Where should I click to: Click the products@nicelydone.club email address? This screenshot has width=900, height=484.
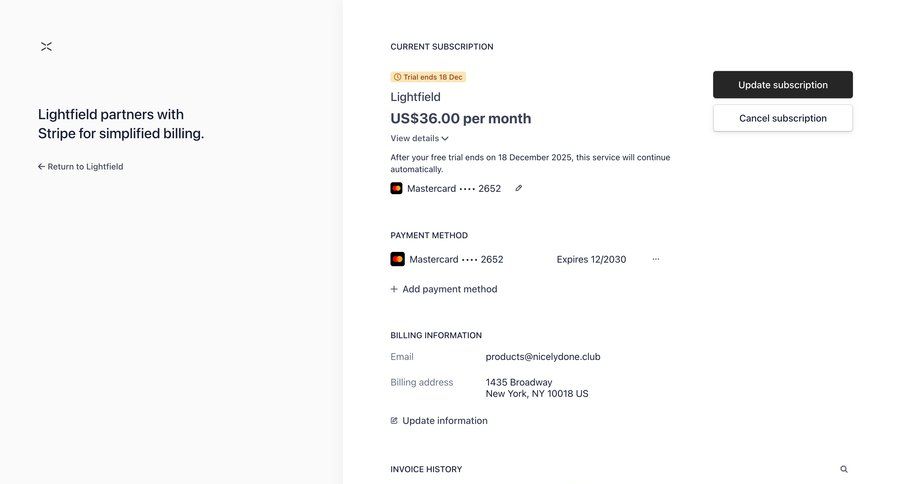543,357
